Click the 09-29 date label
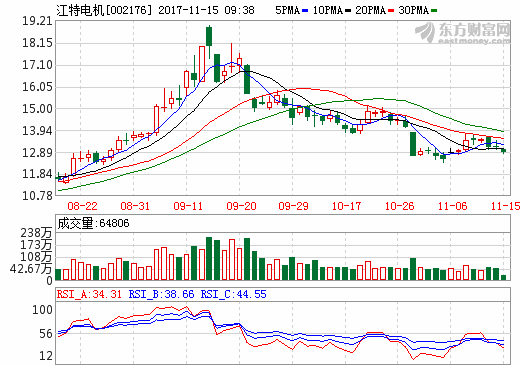 pos(293,206)
